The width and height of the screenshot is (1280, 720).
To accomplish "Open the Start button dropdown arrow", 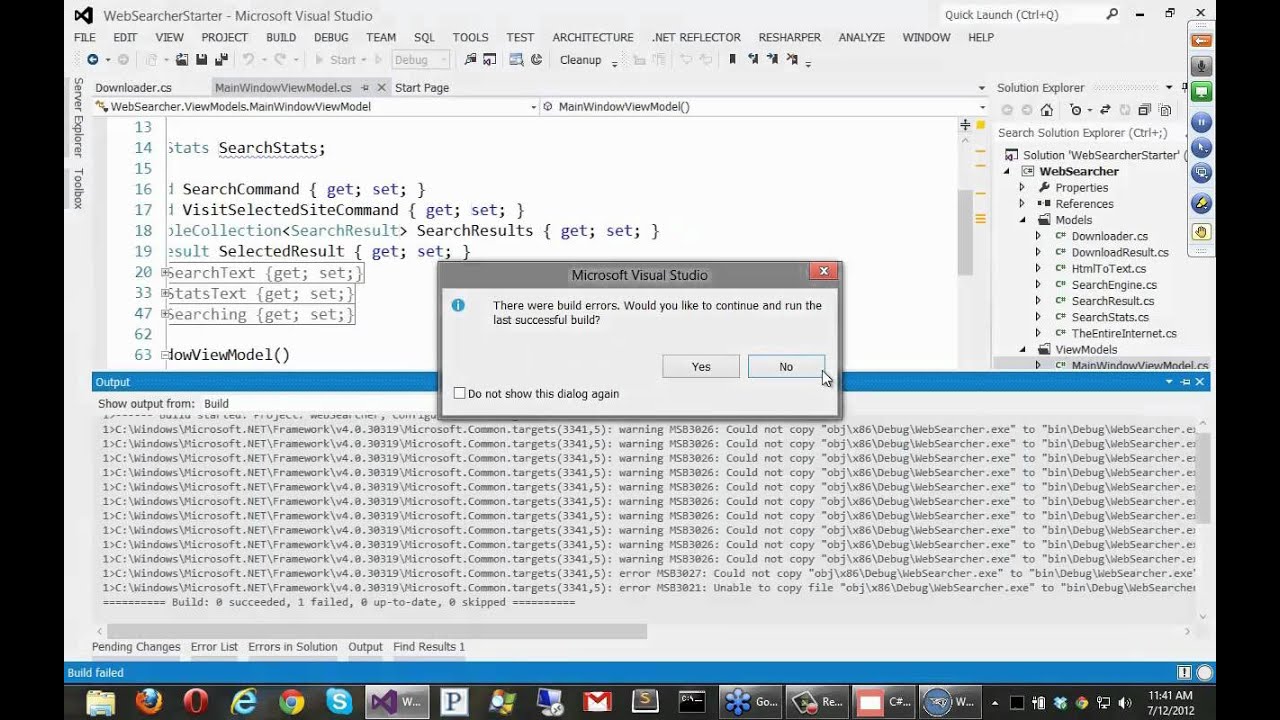I will coord(366,60).
